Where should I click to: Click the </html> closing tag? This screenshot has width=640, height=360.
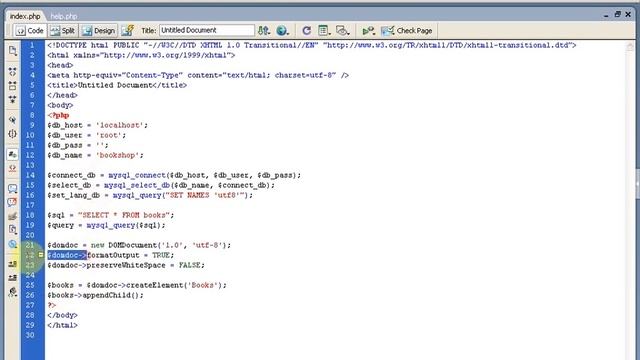[x=62, y=325]
